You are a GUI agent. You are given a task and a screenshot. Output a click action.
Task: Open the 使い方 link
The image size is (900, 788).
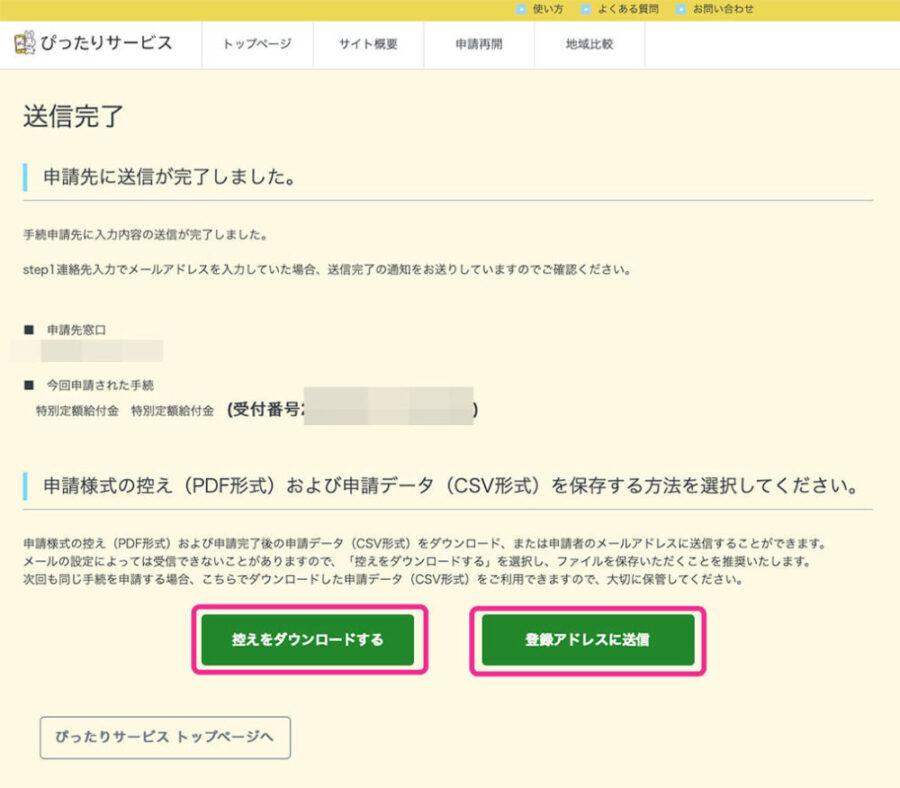point(548,9)
